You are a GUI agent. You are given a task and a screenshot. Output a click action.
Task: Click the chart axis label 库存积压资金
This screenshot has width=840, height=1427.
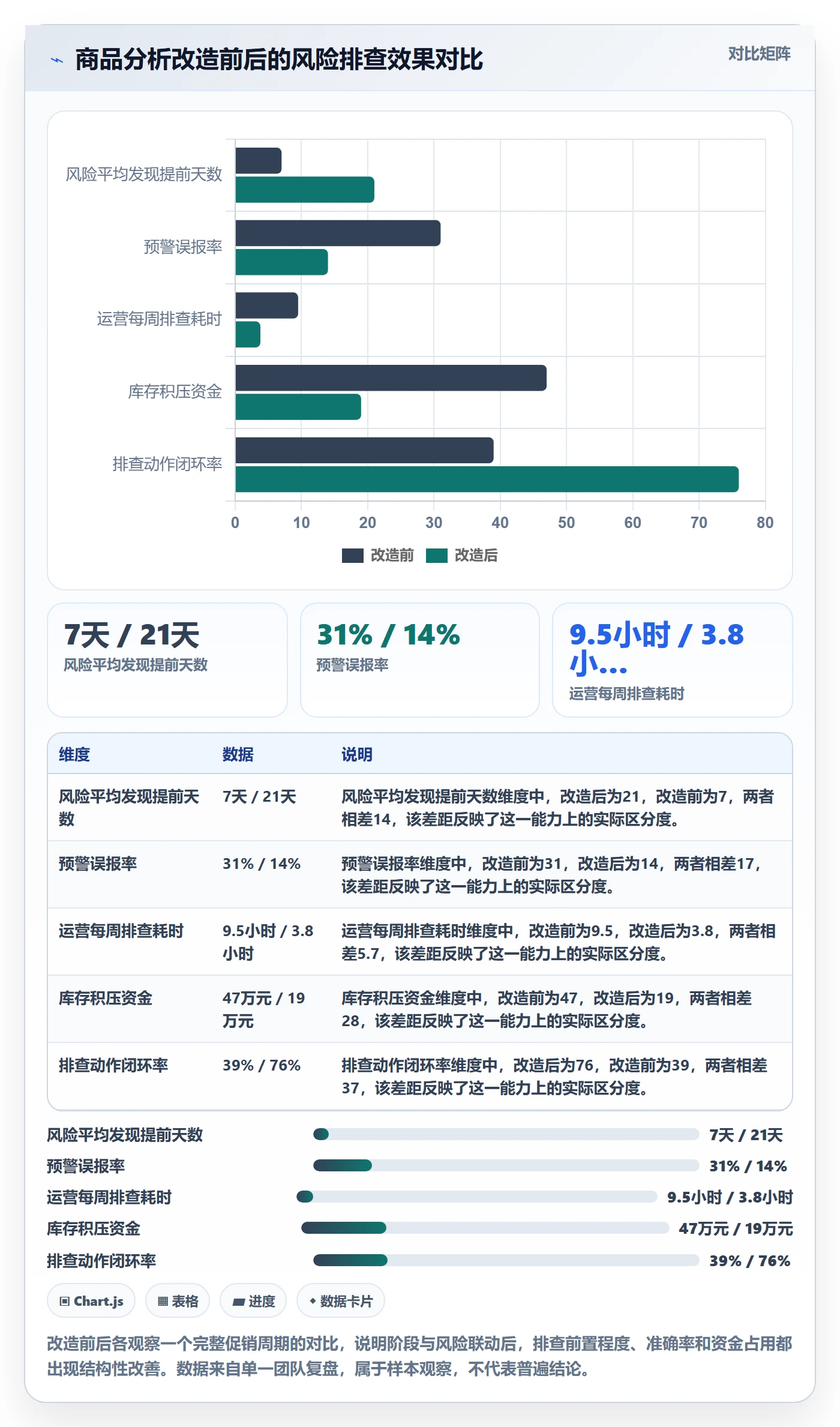[175, 392]
